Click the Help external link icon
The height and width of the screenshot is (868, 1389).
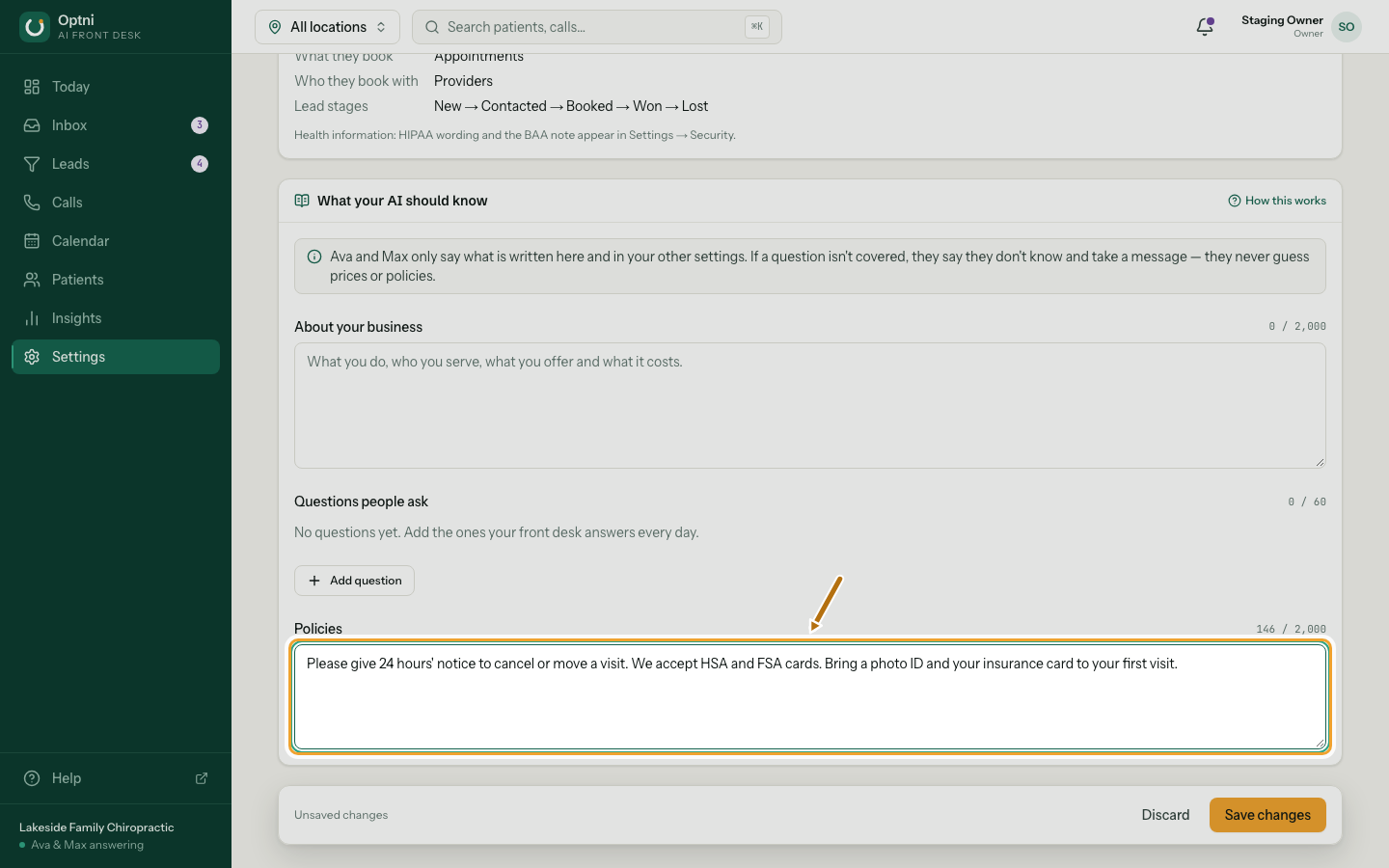pos(202,778)
